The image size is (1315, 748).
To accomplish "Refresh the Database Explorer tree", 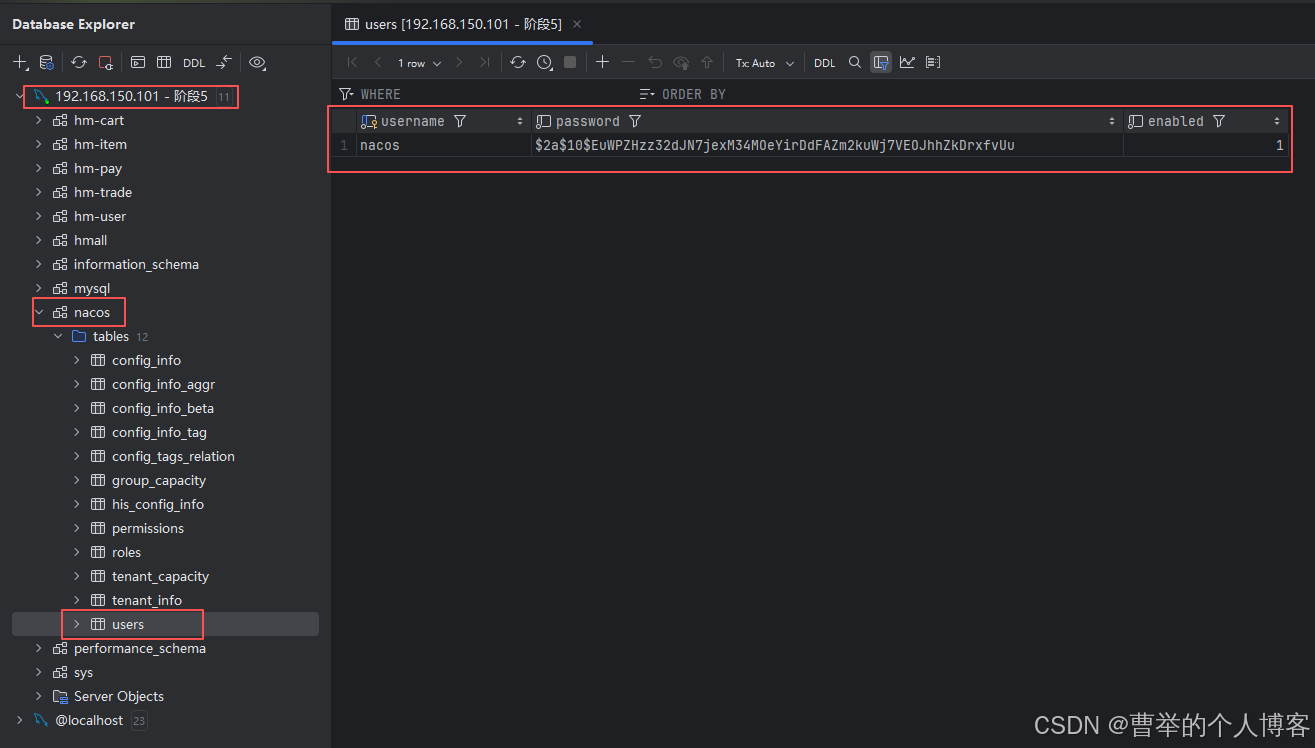I will 79,62.
